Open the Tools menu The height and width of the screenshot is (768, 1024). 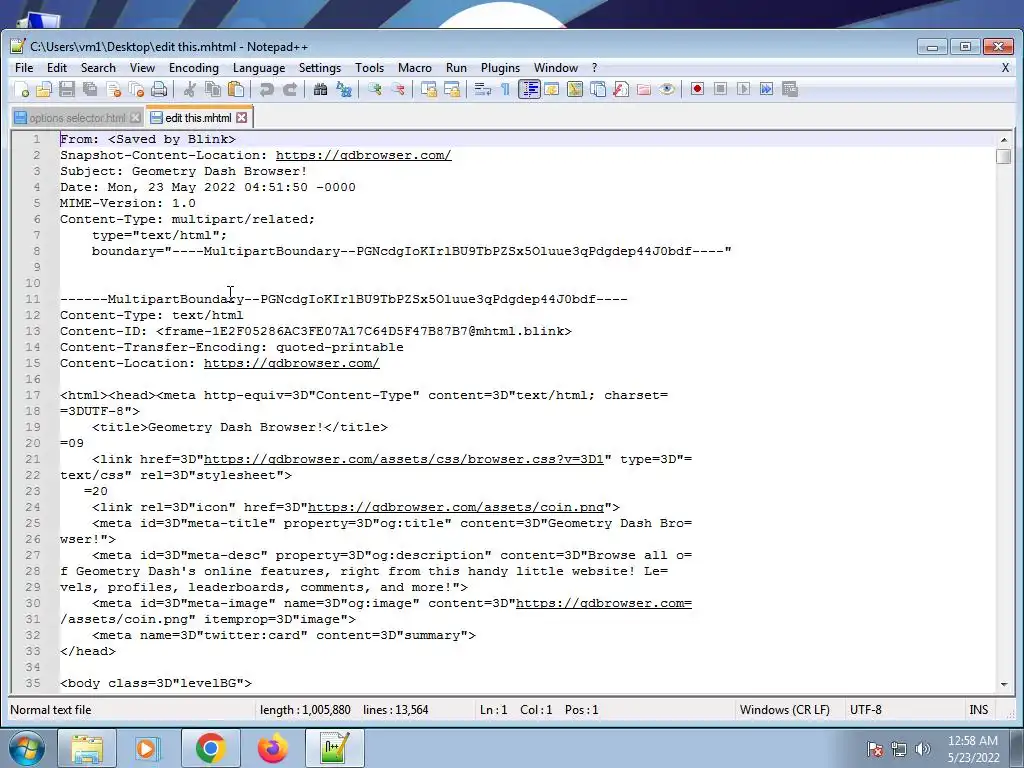(369, 68)
